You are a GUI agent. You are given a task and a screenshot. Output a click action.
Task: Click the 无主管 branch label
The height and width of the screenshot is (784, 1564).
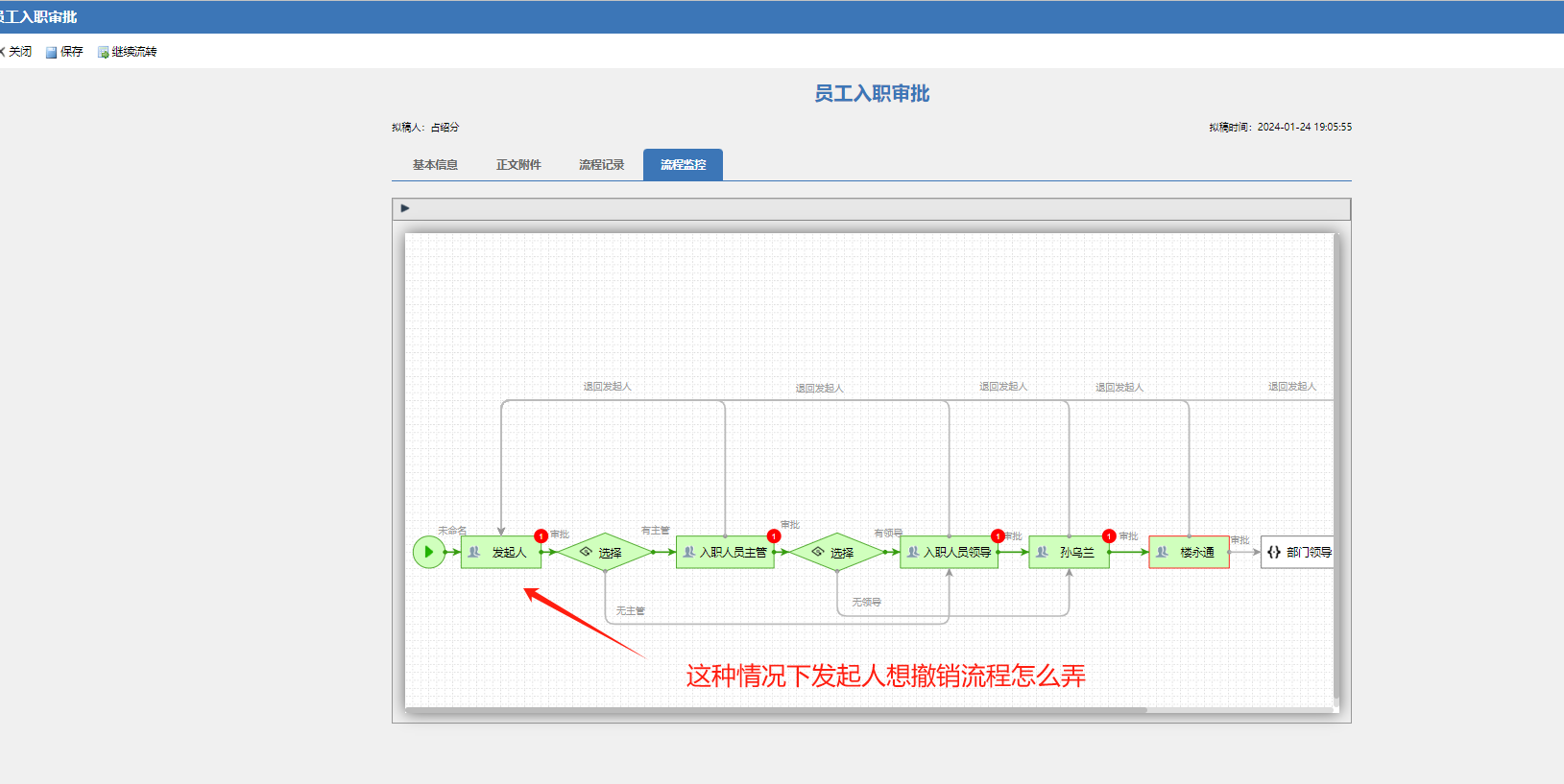click(x=631, y=611)
